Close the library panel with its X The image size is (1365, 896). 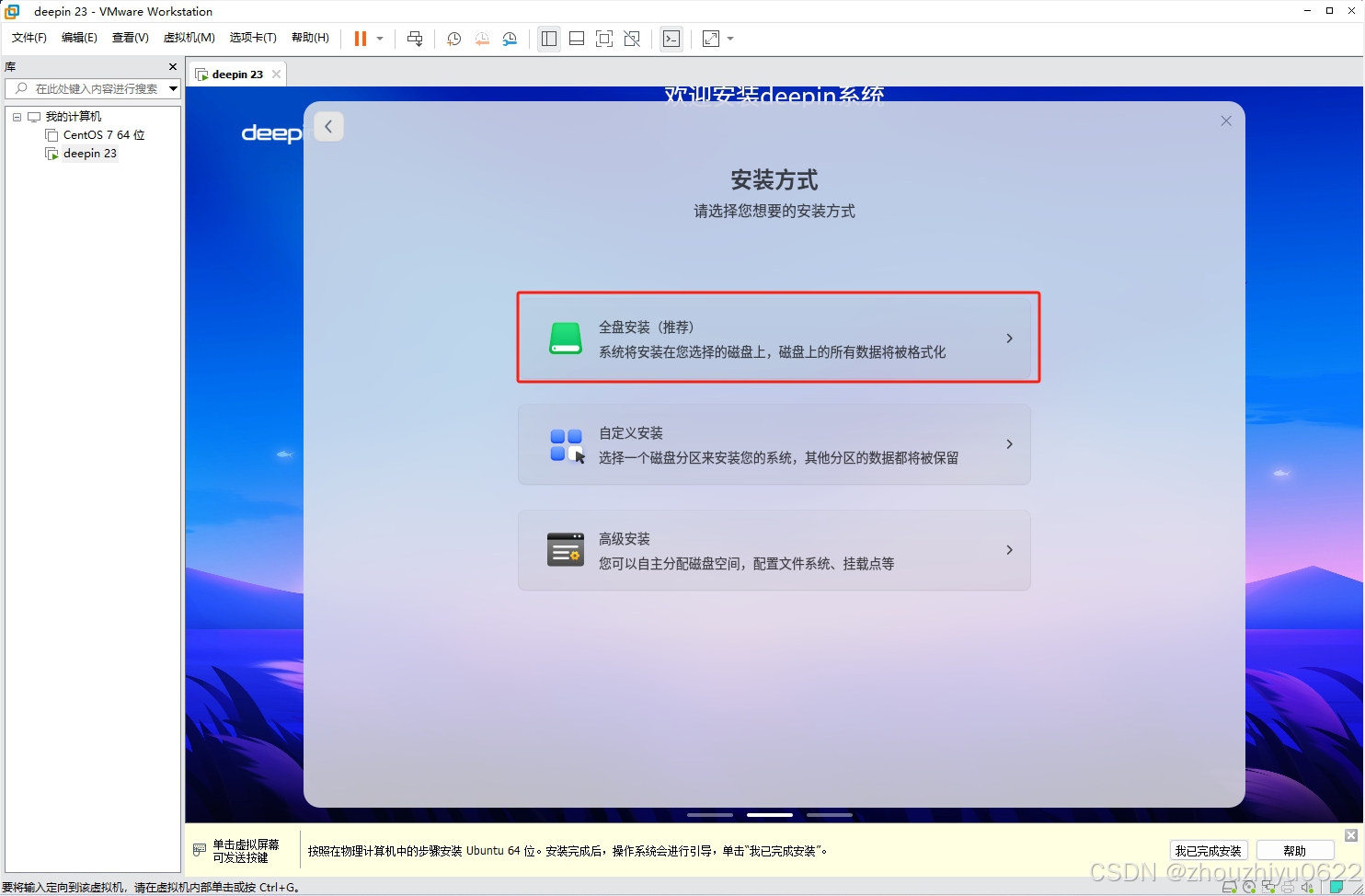[x=173, y=66]
